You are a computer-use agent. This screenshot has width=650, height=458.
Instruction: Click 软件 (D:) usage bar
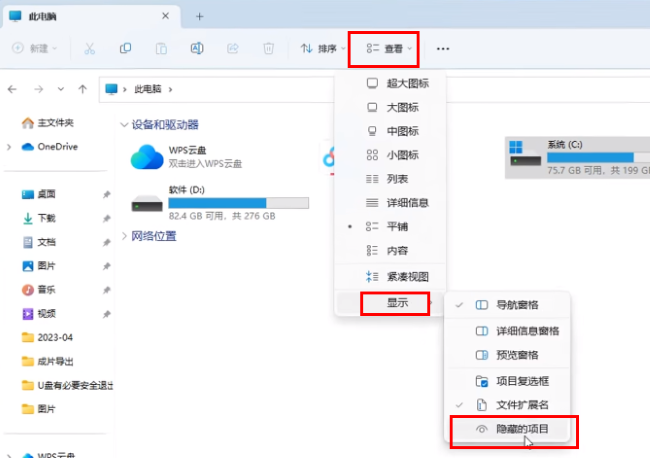click(238, 203)
